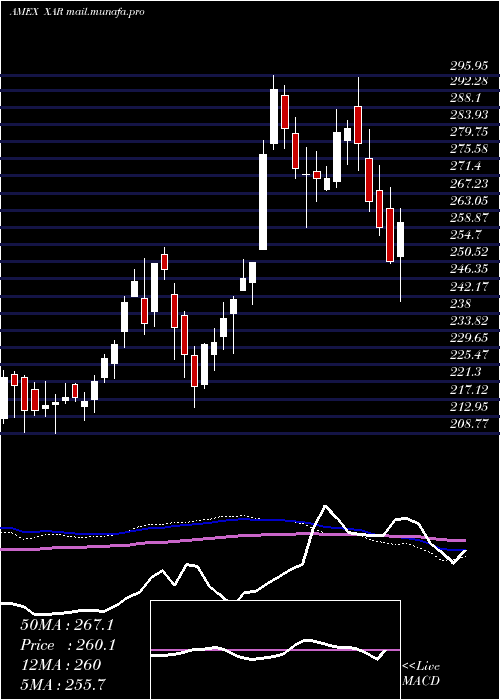Click the 295.95 price axis label
Screen dimensions: 500x700
point(468,66)
